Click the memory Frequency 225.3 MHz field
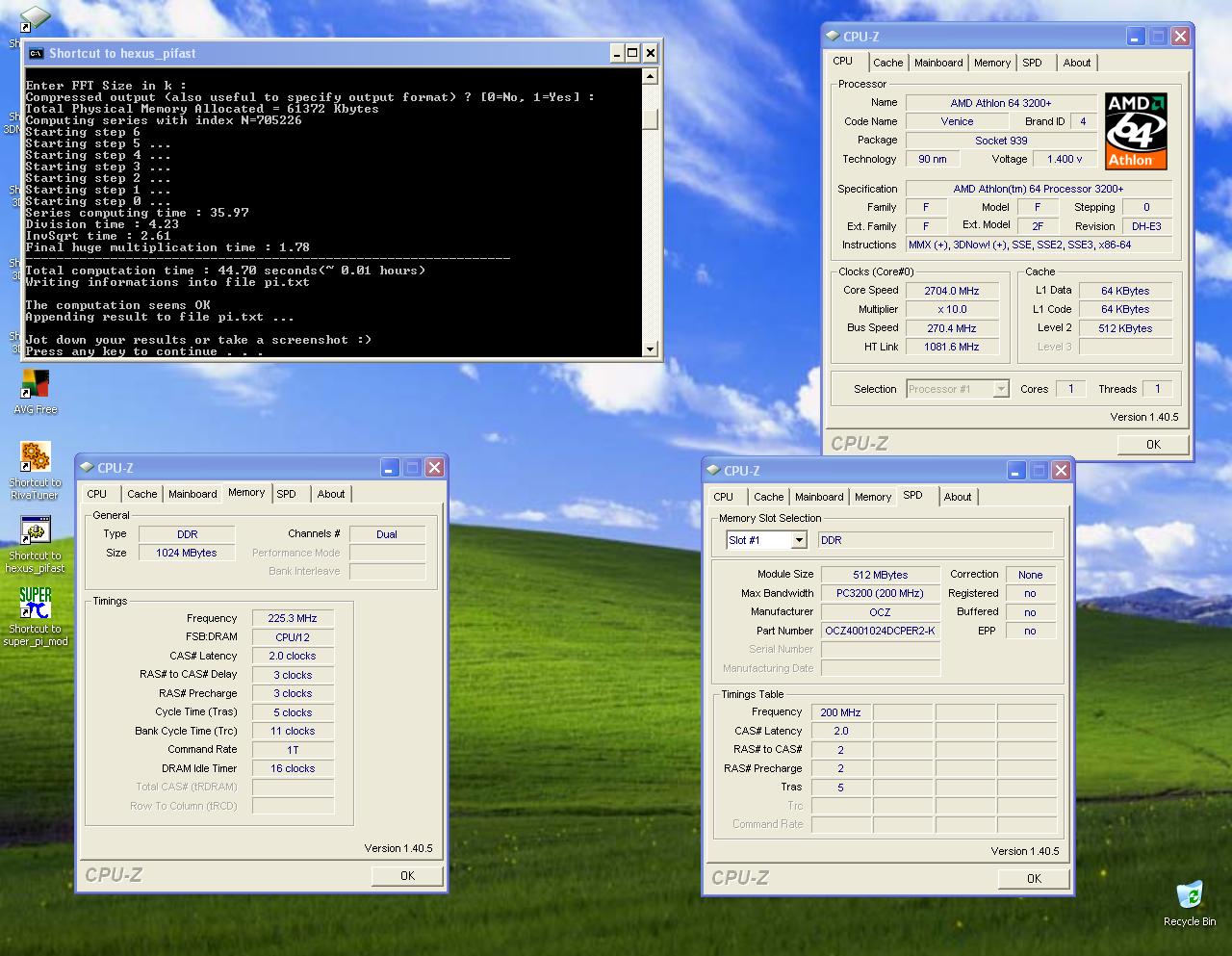The height and width of the screenshot is (956, 1232). click(292, 619)
